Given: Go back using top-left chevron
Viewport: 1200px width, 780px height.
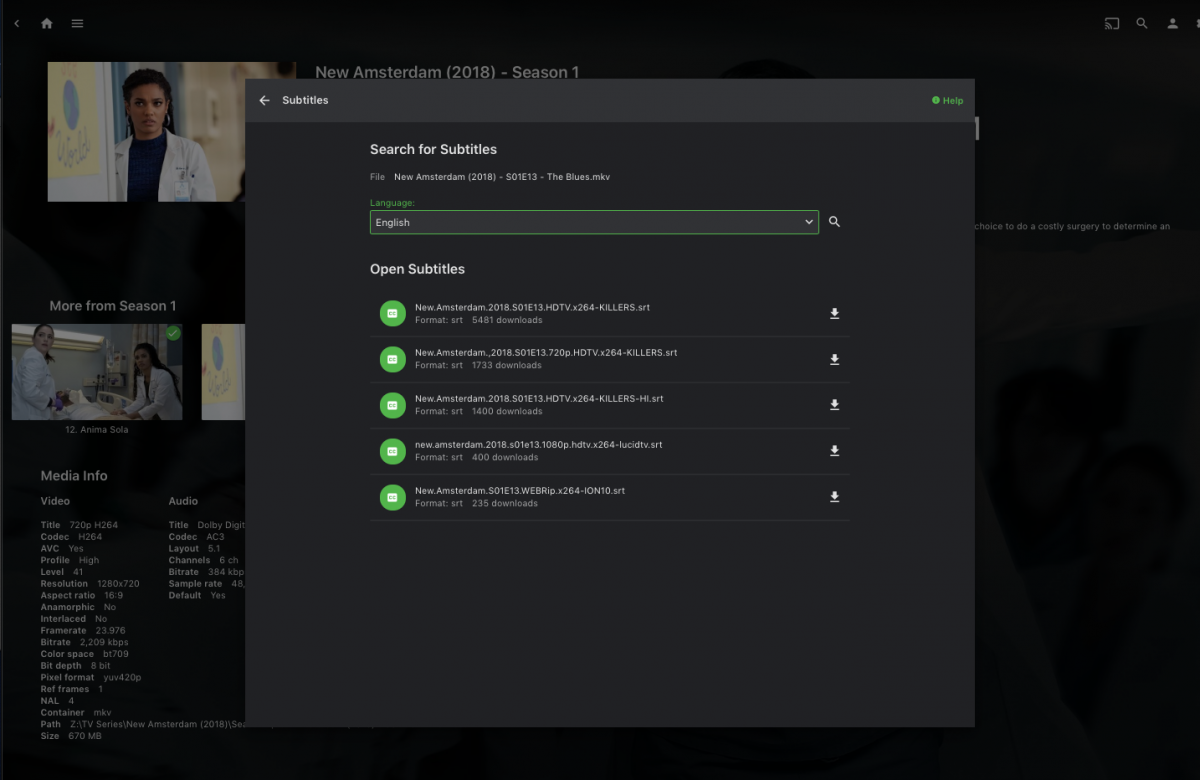Looking at the screenshot, I should (x=16, y=23).
